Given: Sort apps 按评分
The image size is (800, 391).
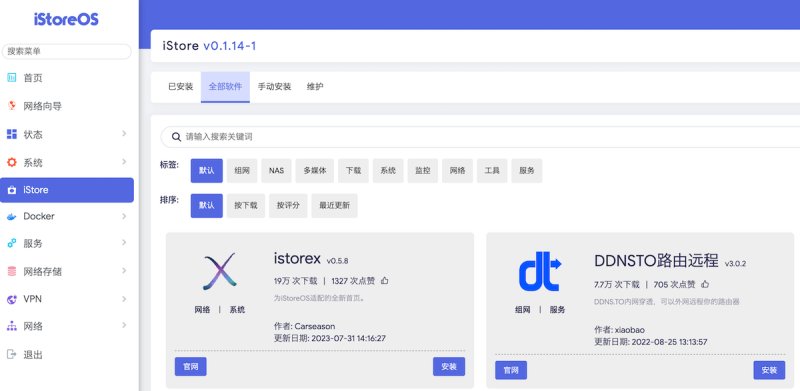Looking at the screenshot, I should [x=288, y=206].
